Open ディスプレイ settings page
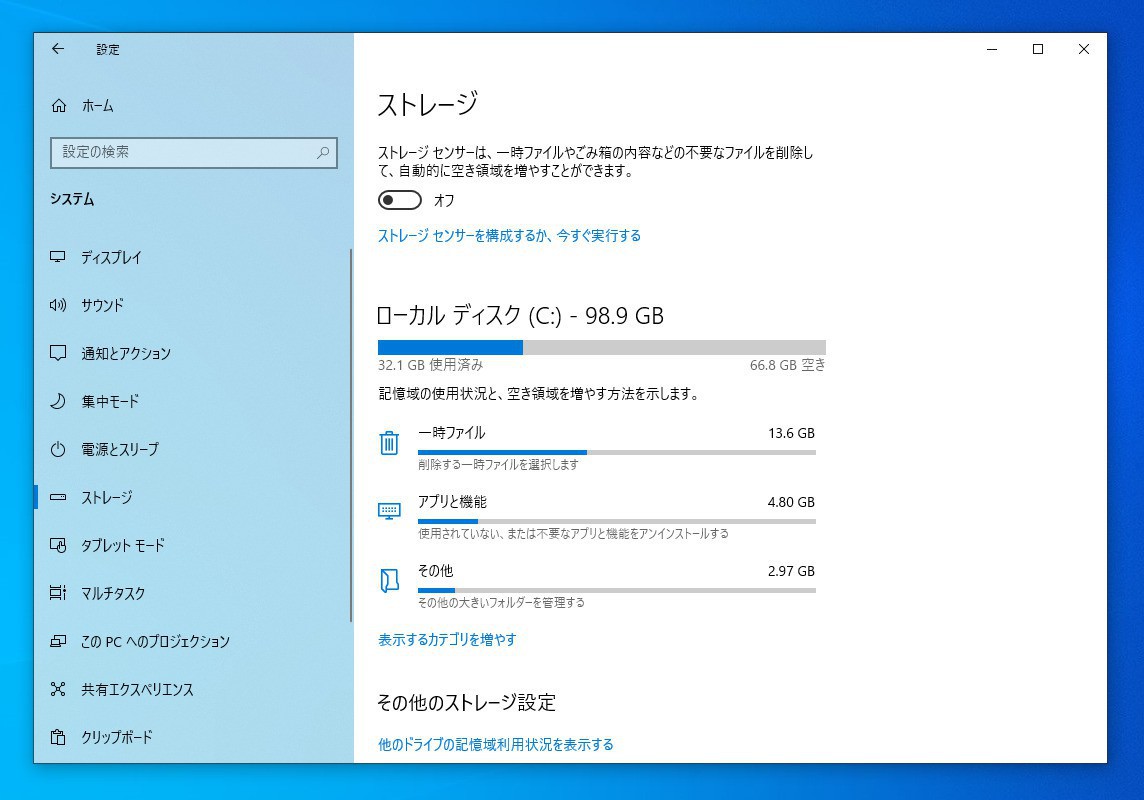The width and height of the screenshot is (1144, 800). click(193, 257)
